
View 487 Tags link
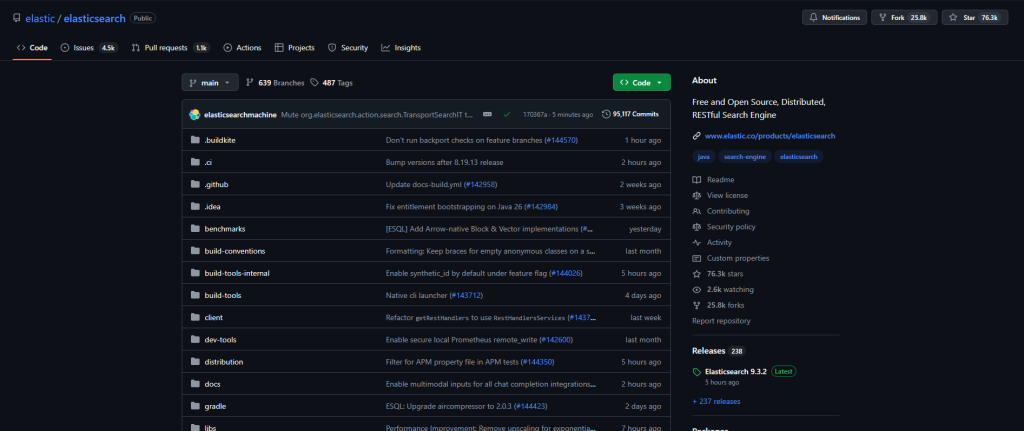(332, 83)
